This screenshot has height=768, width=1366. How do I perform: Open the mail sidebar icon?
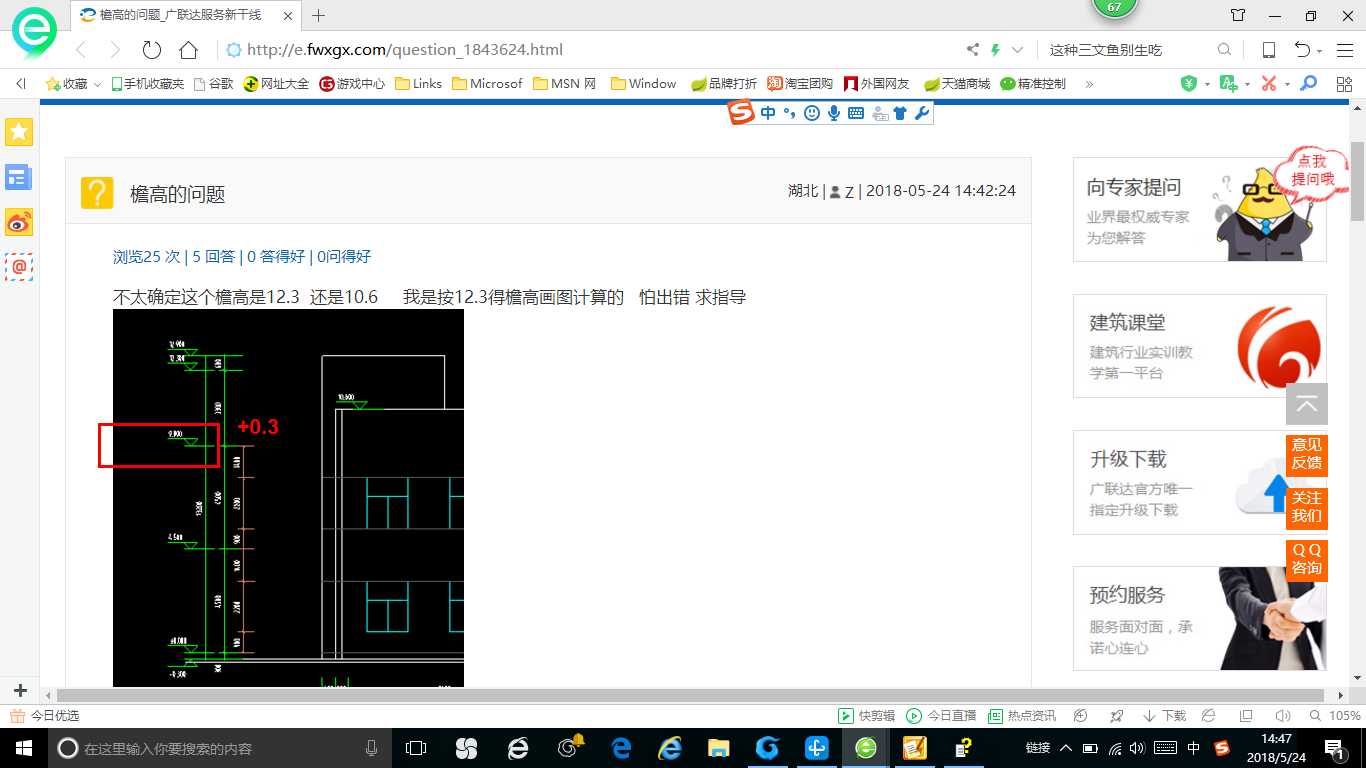[x=19, y=267]
